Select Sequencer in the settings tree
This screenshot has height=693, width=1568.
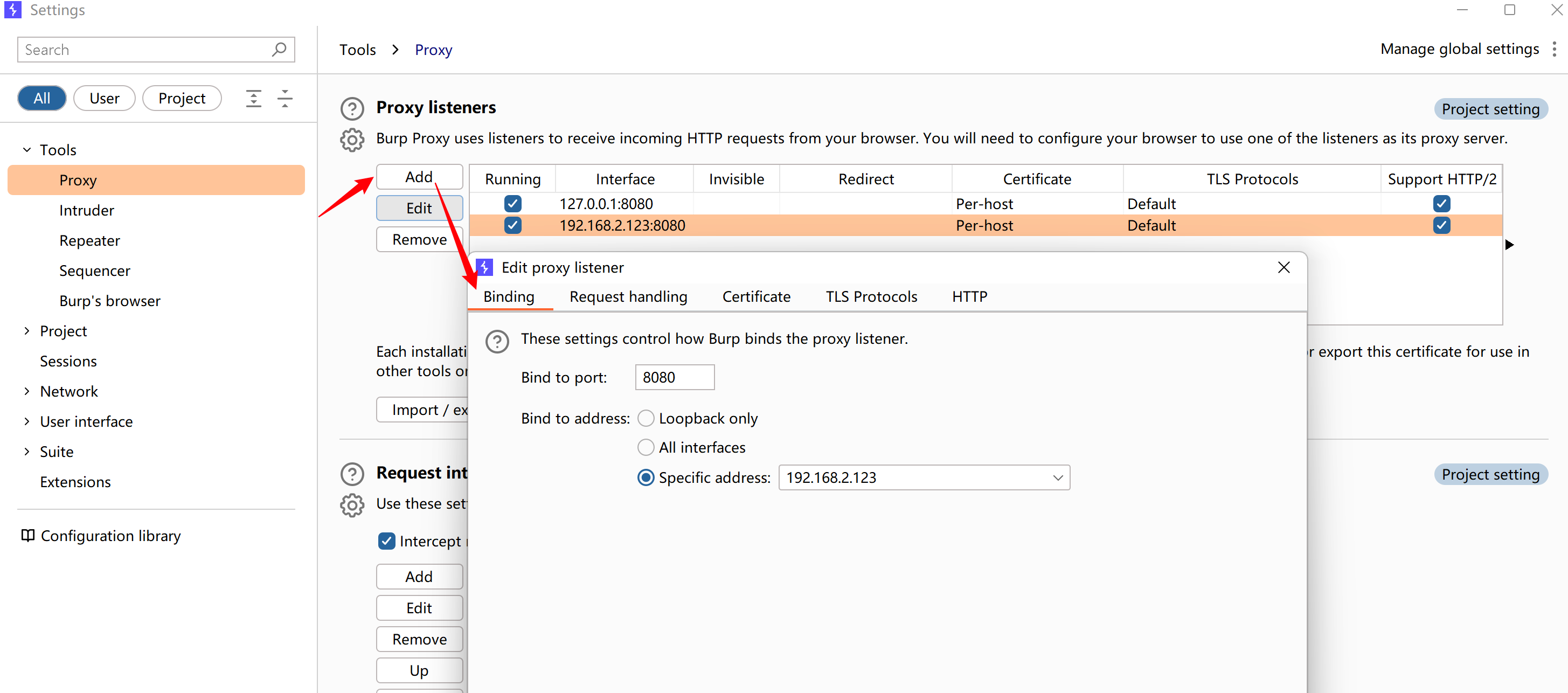pos(94,271)
